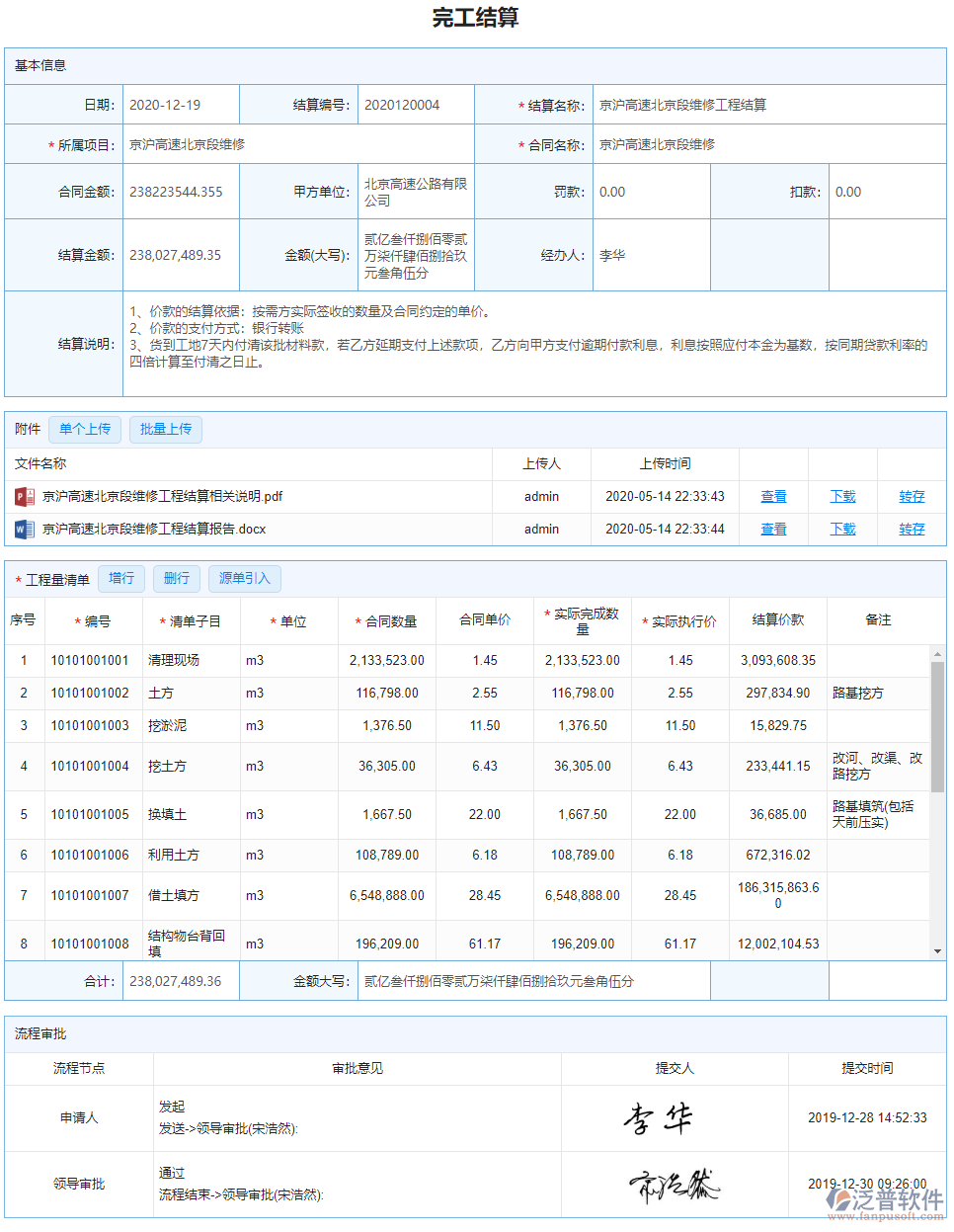The image size is (954, 1232).
Task: Click 删行 to delete a row
Action: (176, 579)
